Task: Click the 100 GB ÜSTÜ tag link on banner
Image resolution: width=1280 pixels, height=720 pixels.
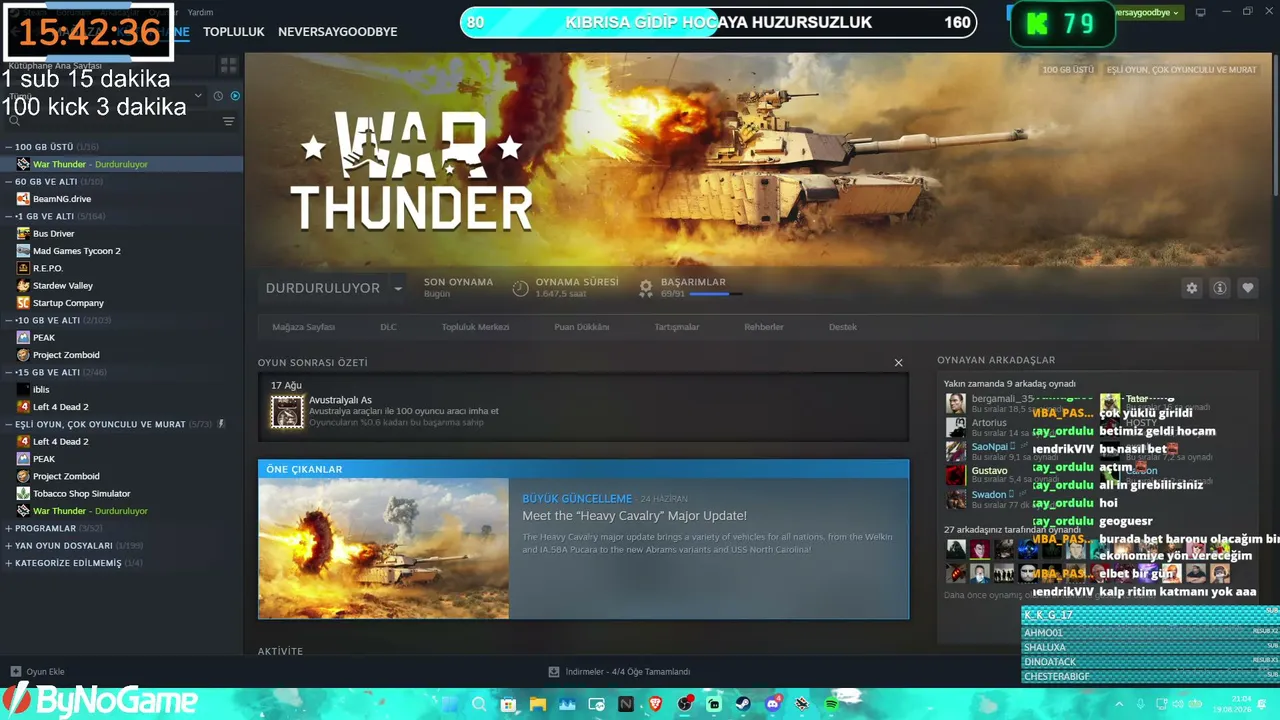Action: [1068, 70]
